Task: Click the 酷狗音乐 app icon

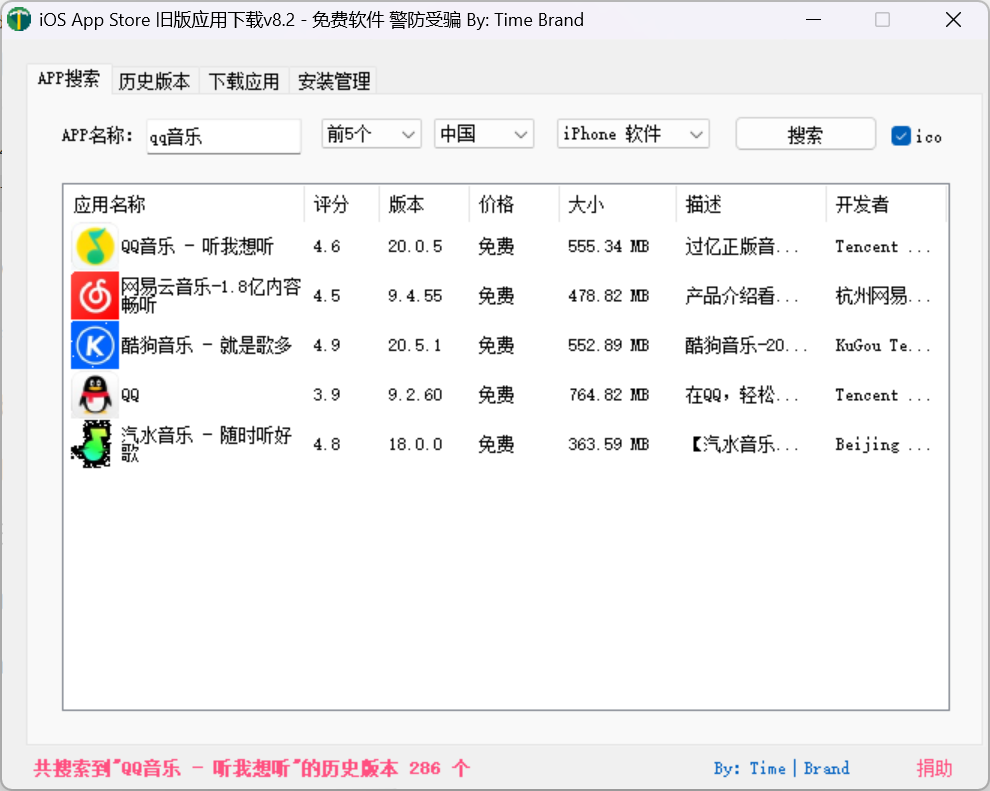Action: click(94, 345)
